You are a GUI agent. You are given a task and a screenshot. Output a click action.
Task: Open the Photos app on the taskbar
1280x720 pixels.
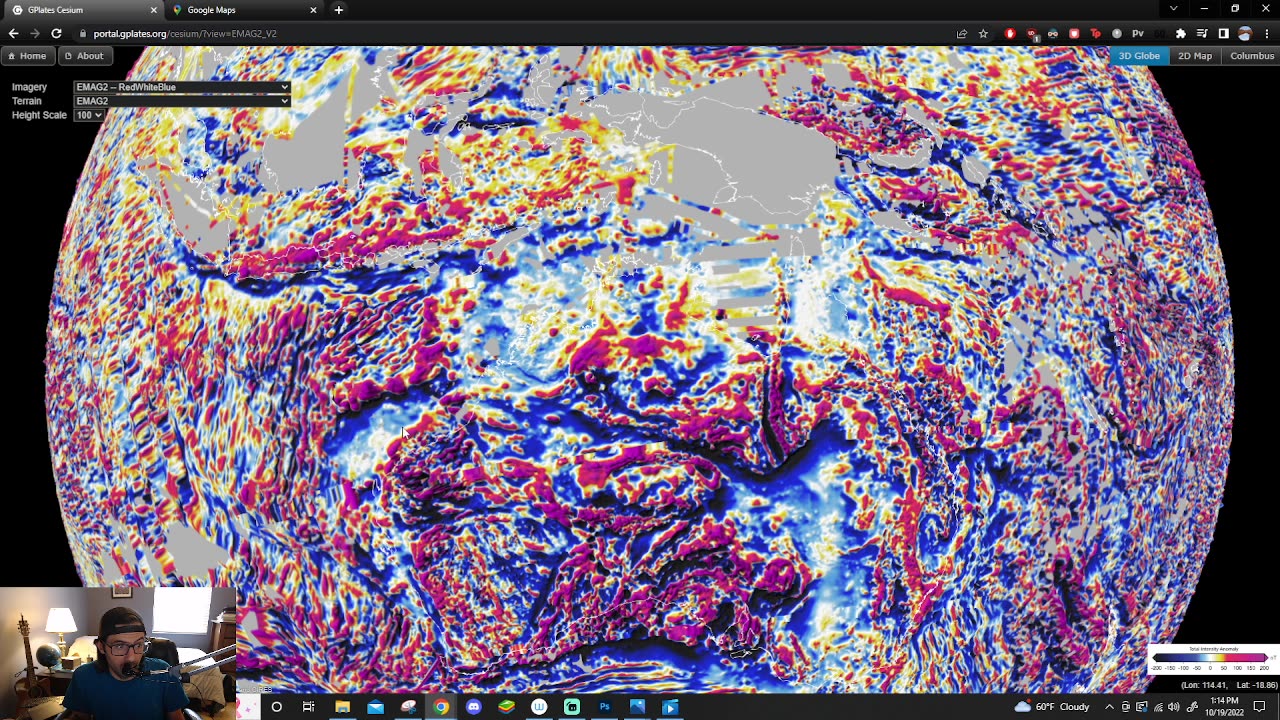[637, 707]
